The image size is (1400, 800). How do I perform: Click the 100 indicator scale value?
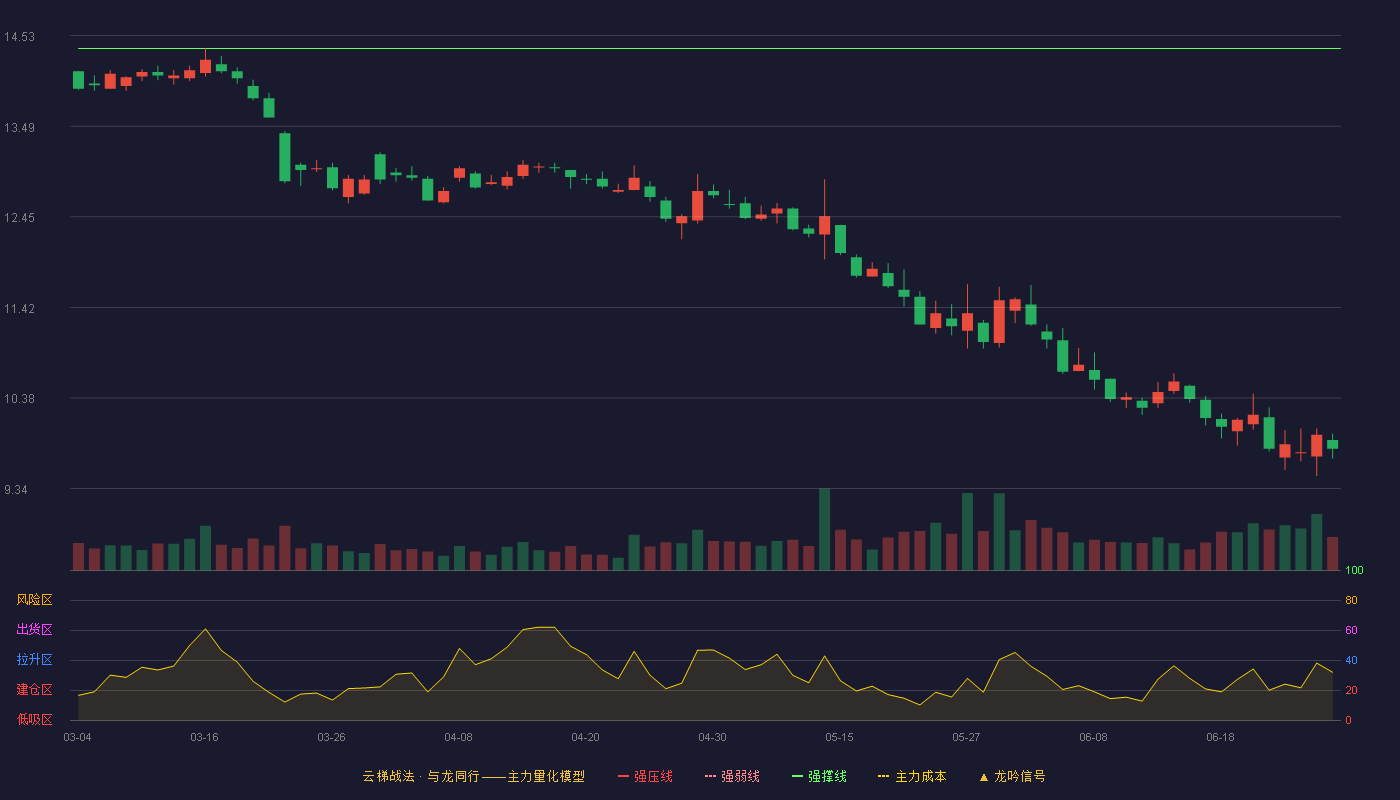tap(1354, 570)
